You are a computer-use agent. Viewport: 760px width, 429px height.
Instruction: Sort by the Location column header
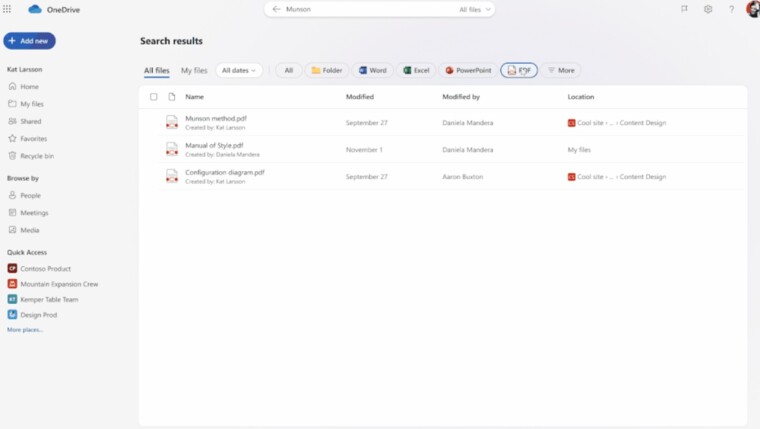(581, 97)
